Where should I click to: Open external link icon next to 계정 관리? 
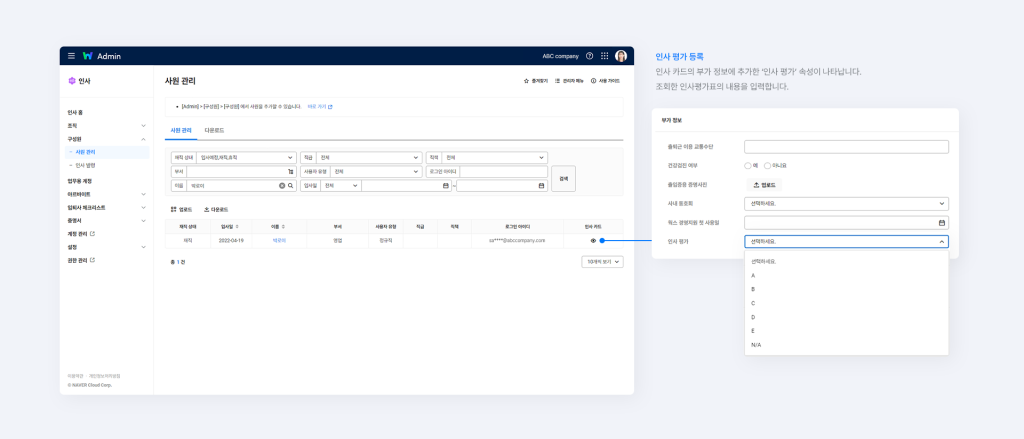[92, 234]
